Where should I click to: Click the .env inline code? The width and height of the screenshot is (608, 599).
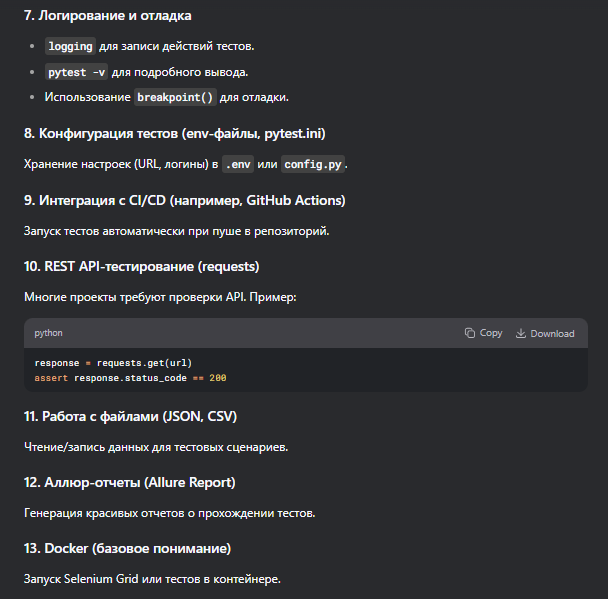pyautogui.click(x=237, y=164)
